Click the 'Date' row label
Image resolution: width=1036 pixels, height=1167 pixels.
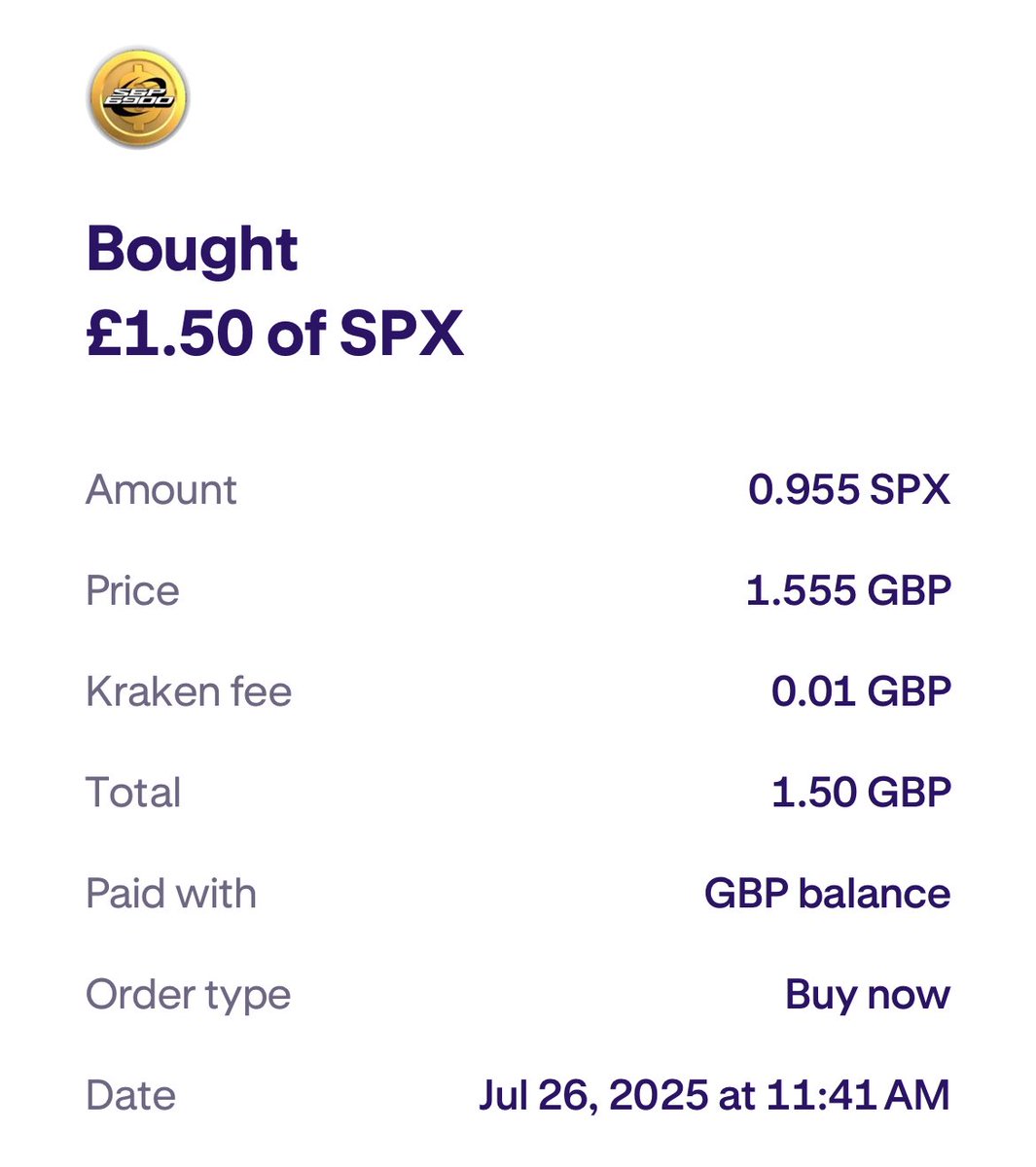pos(130,1096)
